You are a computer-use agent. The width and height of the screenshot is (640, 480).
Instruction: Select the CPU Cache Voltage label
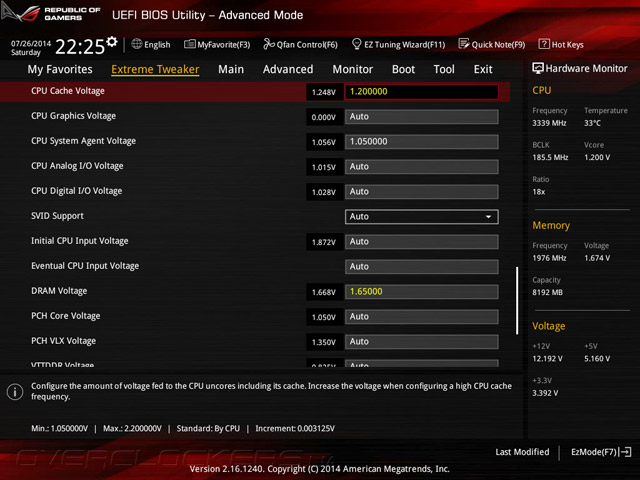(x=68, y=91)
